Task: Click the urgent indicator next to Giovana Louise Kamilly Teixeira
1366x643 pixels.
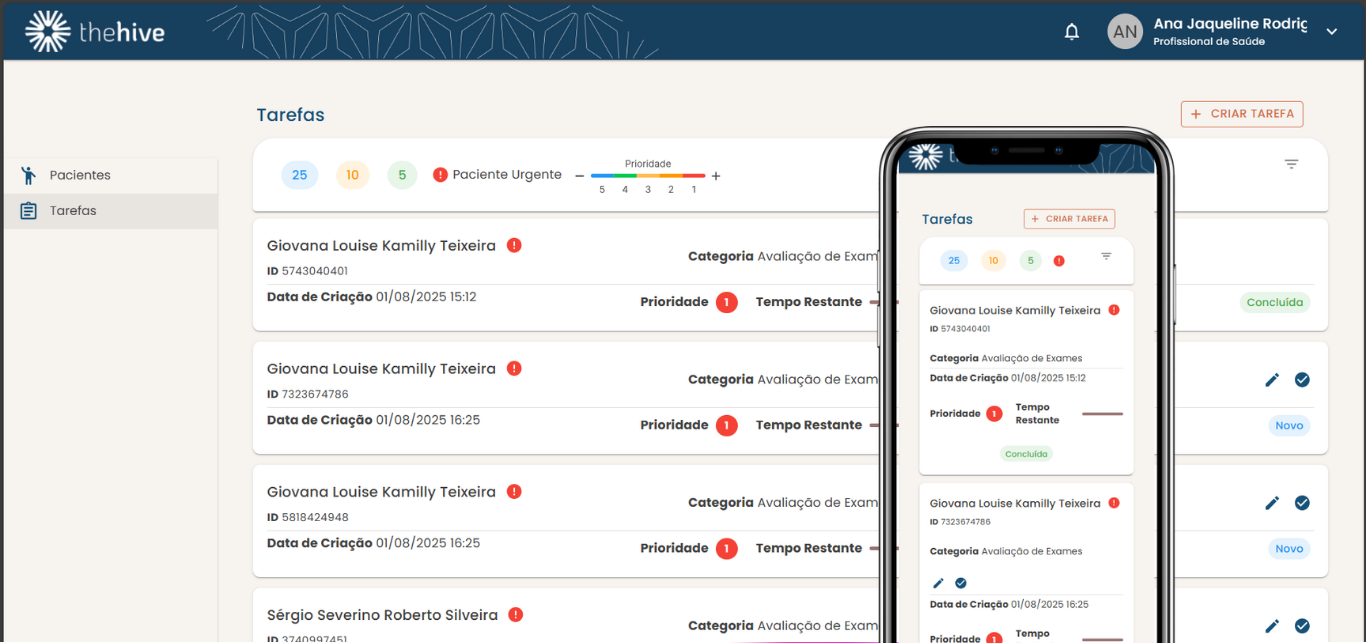Action: click(x=514, y=244)
